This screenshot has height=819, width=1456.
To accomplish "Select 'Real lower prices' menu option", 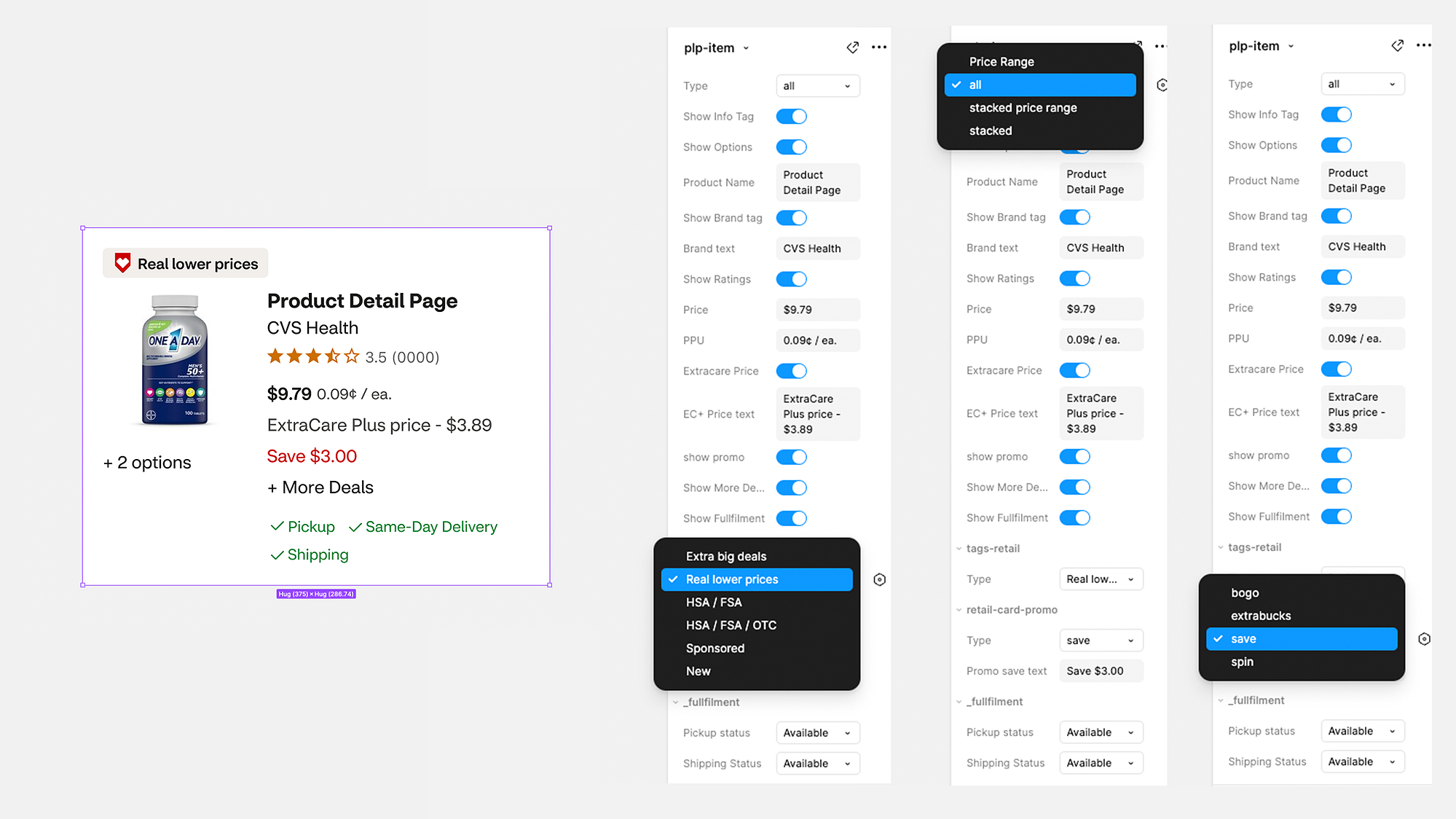I will (757, 579).
